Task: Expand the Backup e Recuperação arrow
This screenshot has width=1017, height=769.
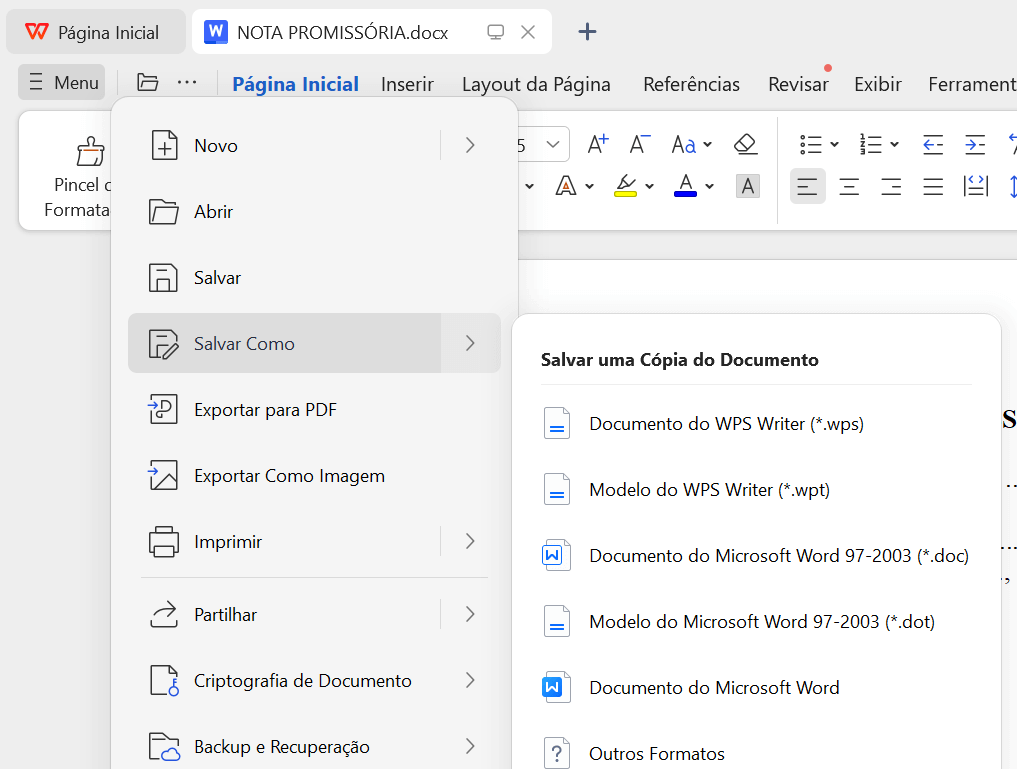Action: 471,746
